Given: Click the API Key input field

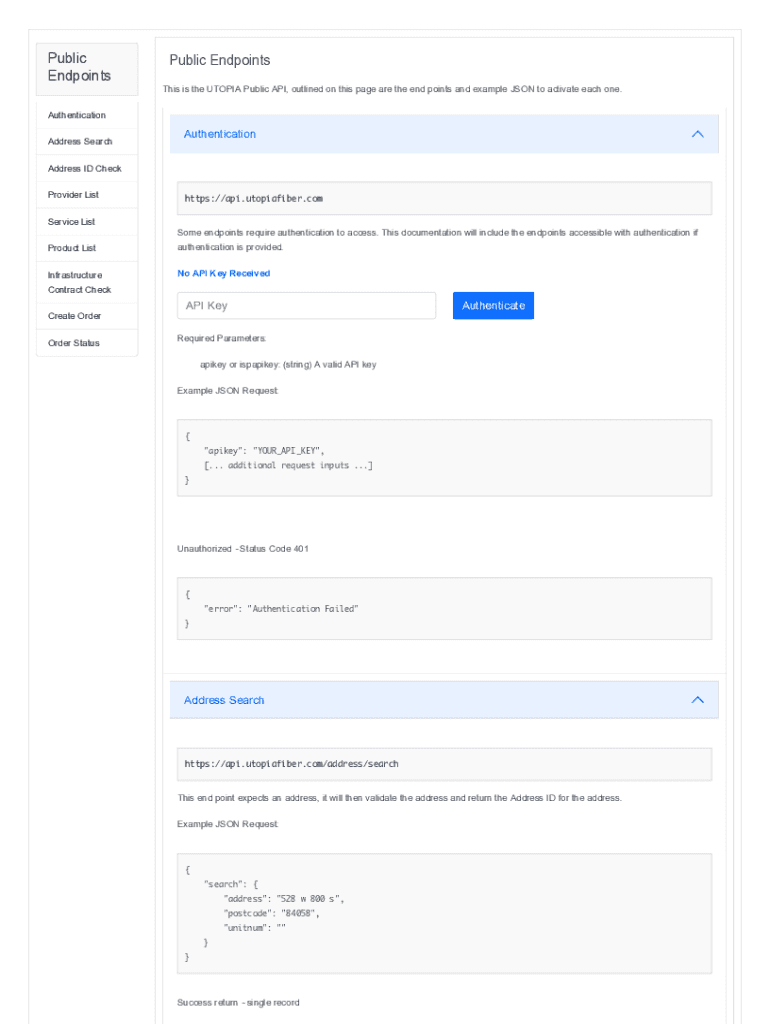Looking at the screenshot, I should pyautogui.click(x=306, y=306).
